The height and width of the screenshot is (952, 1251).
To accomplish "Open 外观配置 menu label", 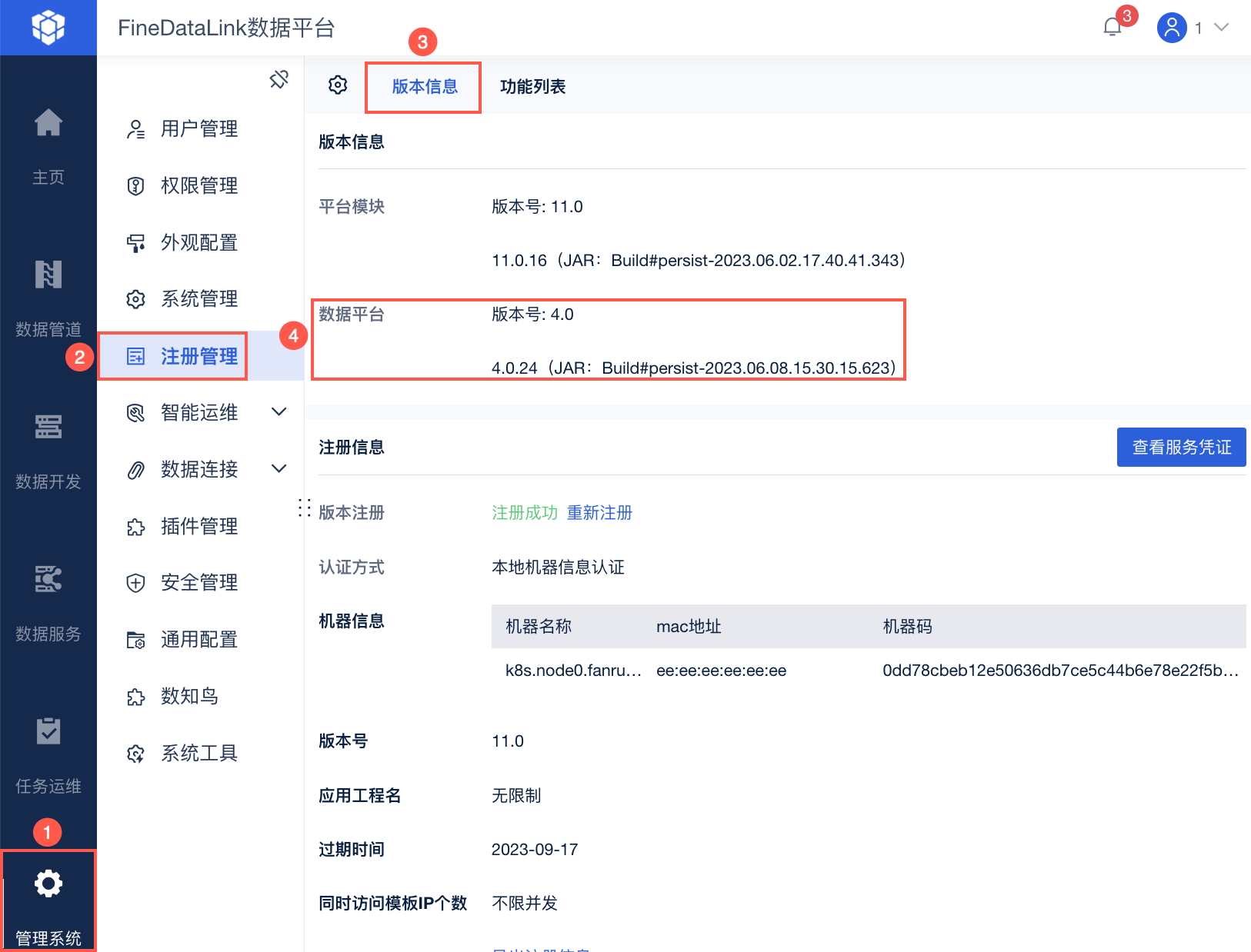I will pyautogui.click(x=199, y=243).
